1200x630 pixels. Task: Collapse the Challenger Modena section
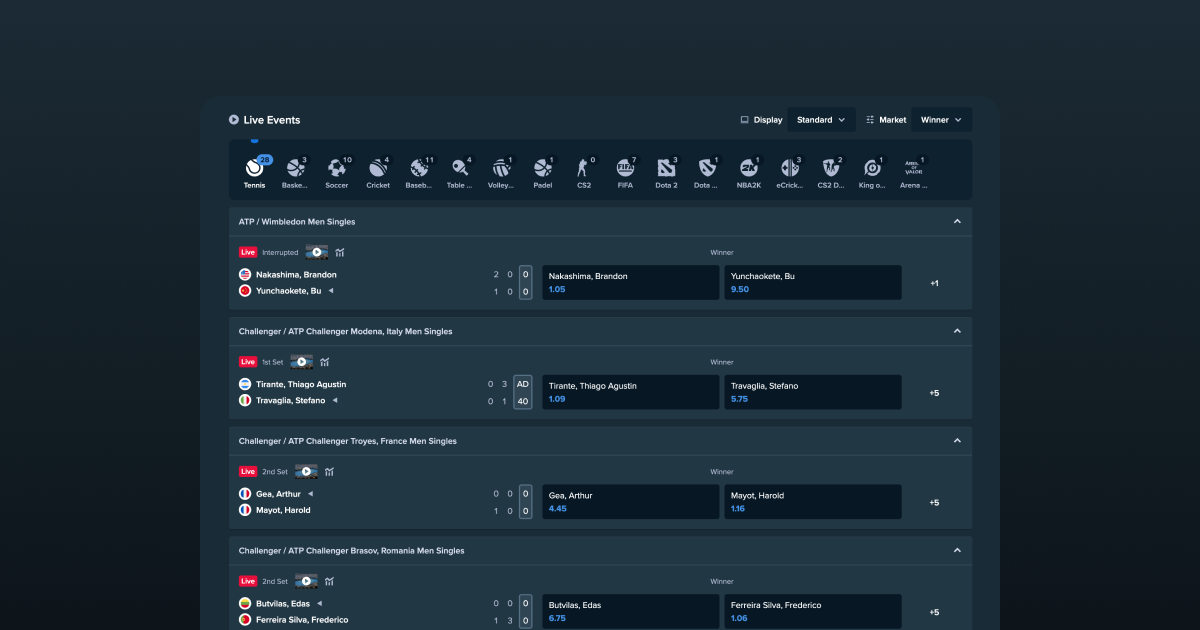click(957, 331)
